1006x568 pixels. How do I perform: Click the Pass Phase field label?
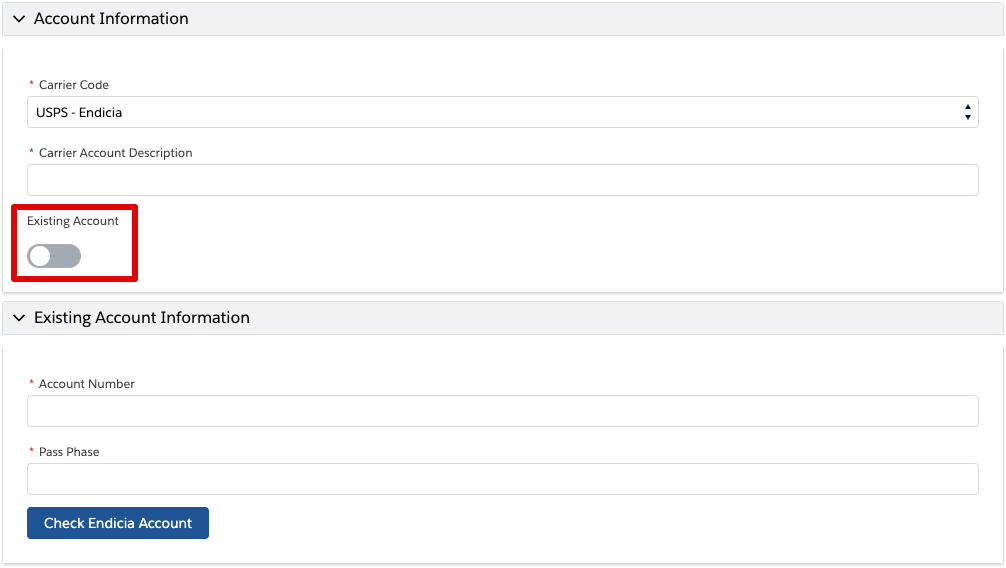click(69, 452)
